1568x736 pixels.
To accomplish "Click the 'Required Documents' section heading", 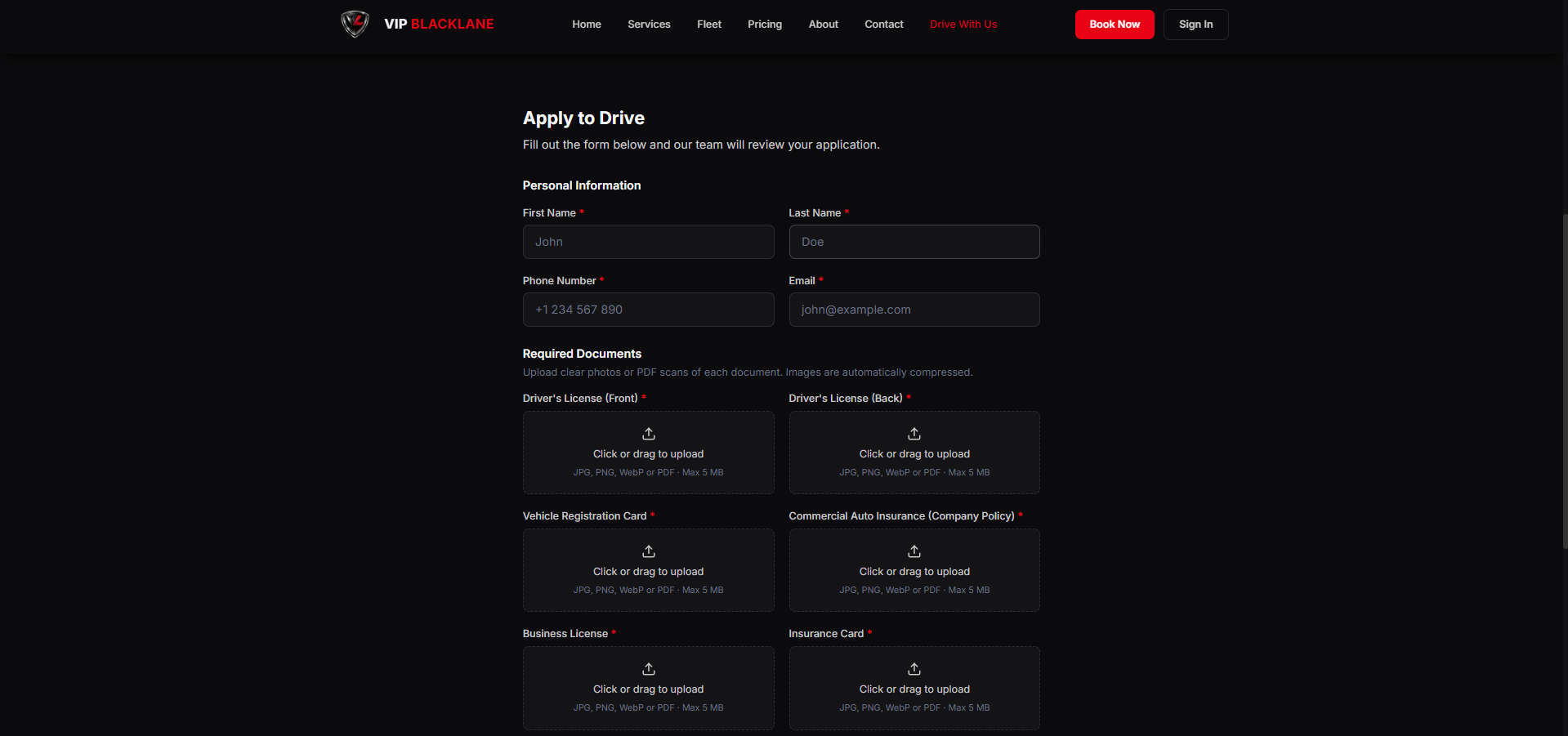I will coord(582,354).
